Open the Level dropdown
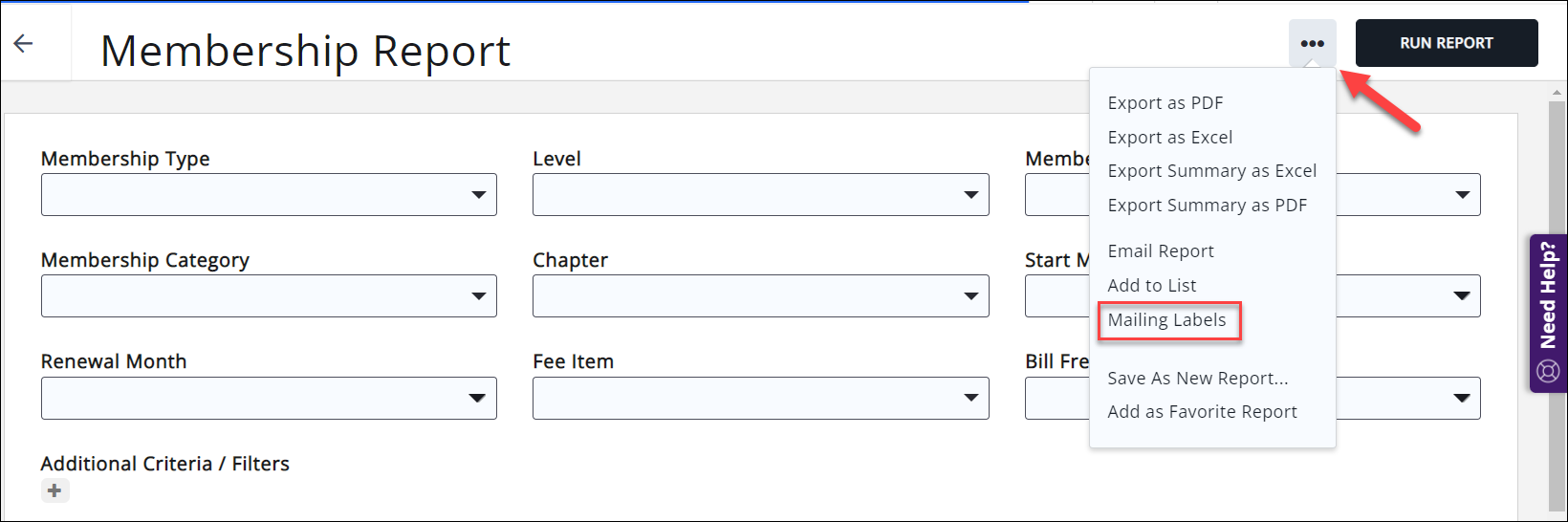This screenshot has width=1568, height=522. pyautogui.click(x=760, y=195)
